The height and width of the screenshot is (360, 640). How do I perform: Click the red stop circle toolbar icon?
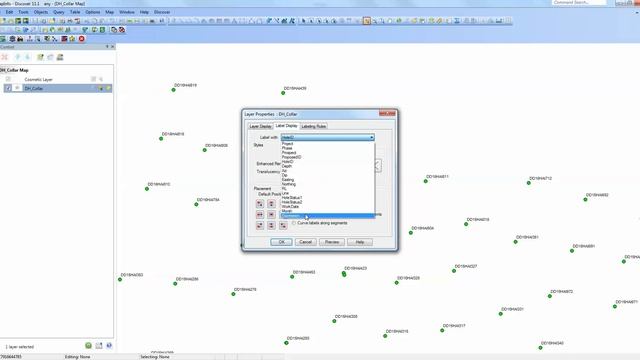[x=82, y=39]
